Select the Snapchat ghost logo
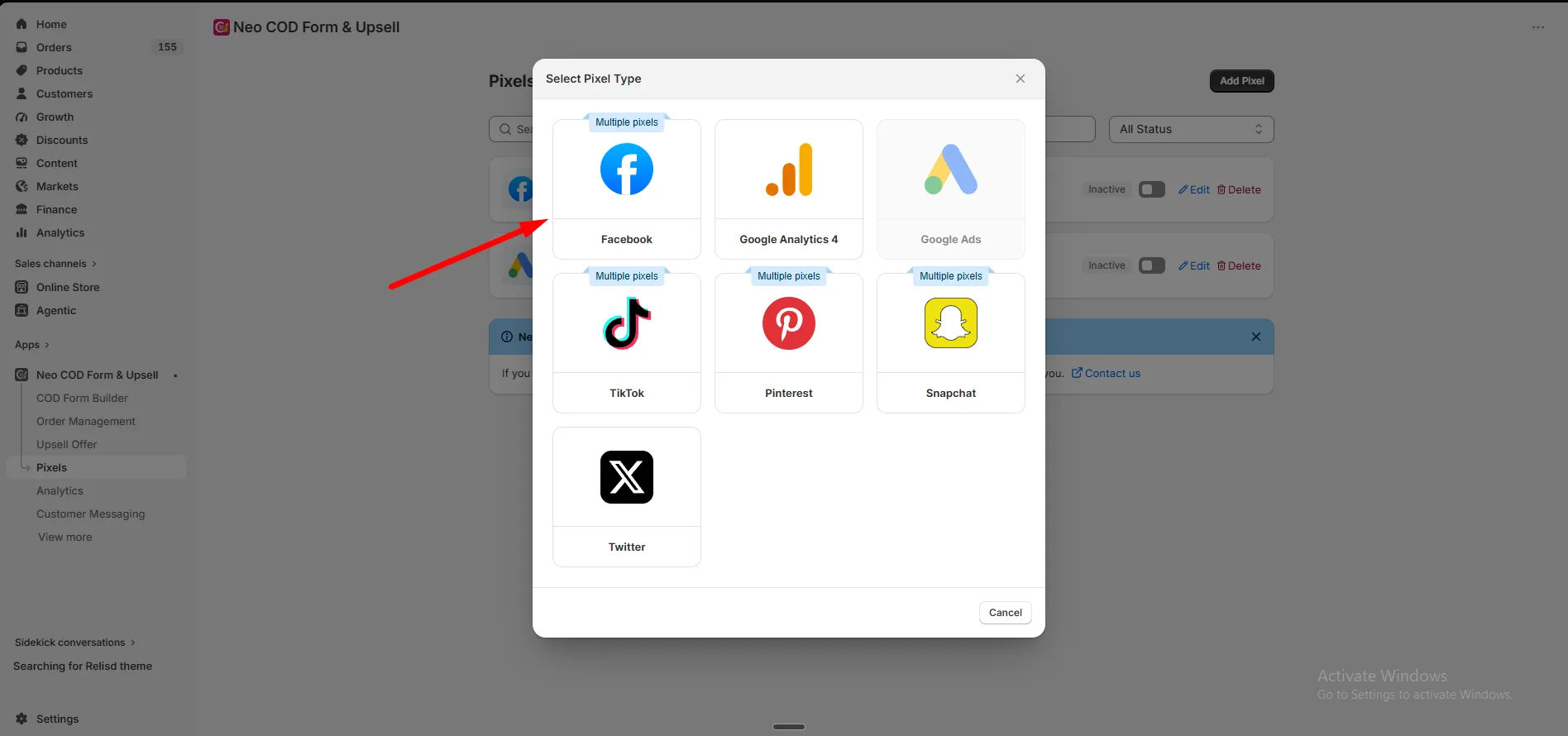 click(950, 323)
